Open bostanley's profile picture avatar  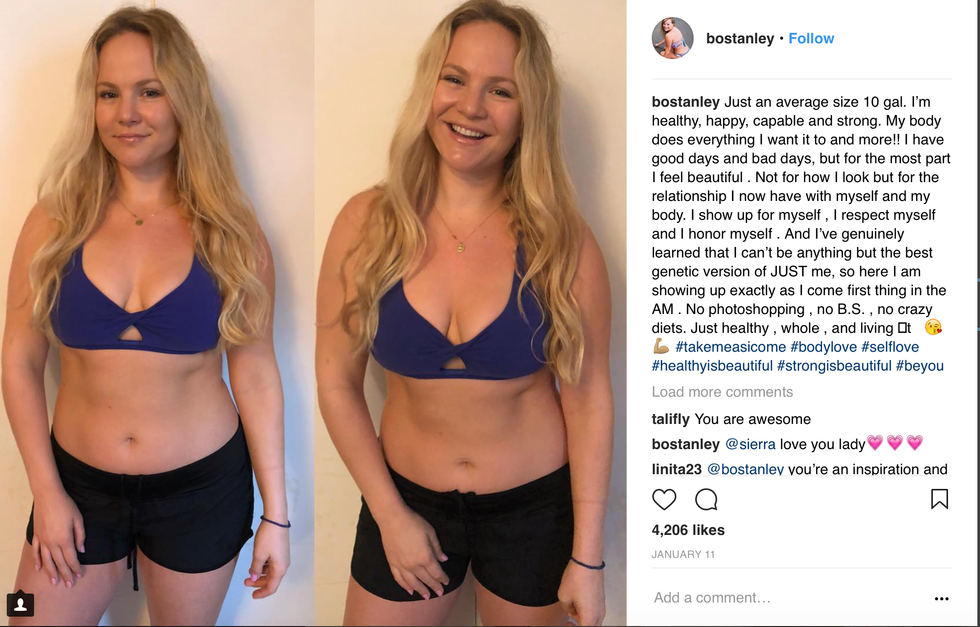(672, 38)
